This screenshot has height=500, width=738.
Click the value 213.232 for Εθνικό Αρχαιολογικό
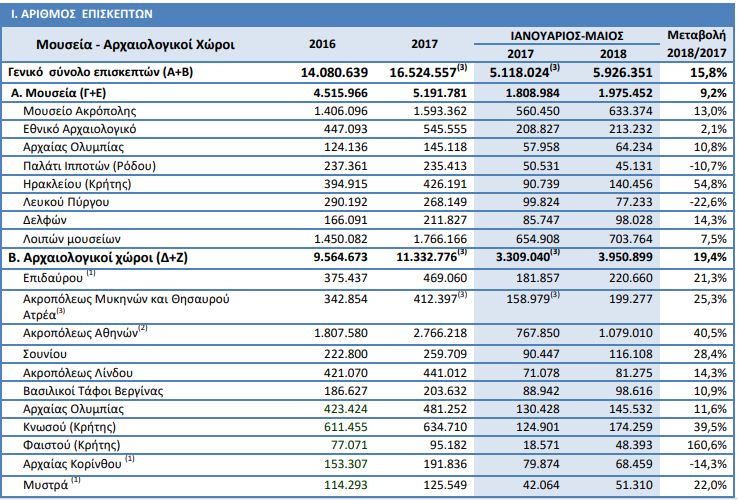(x=631, y=129)
